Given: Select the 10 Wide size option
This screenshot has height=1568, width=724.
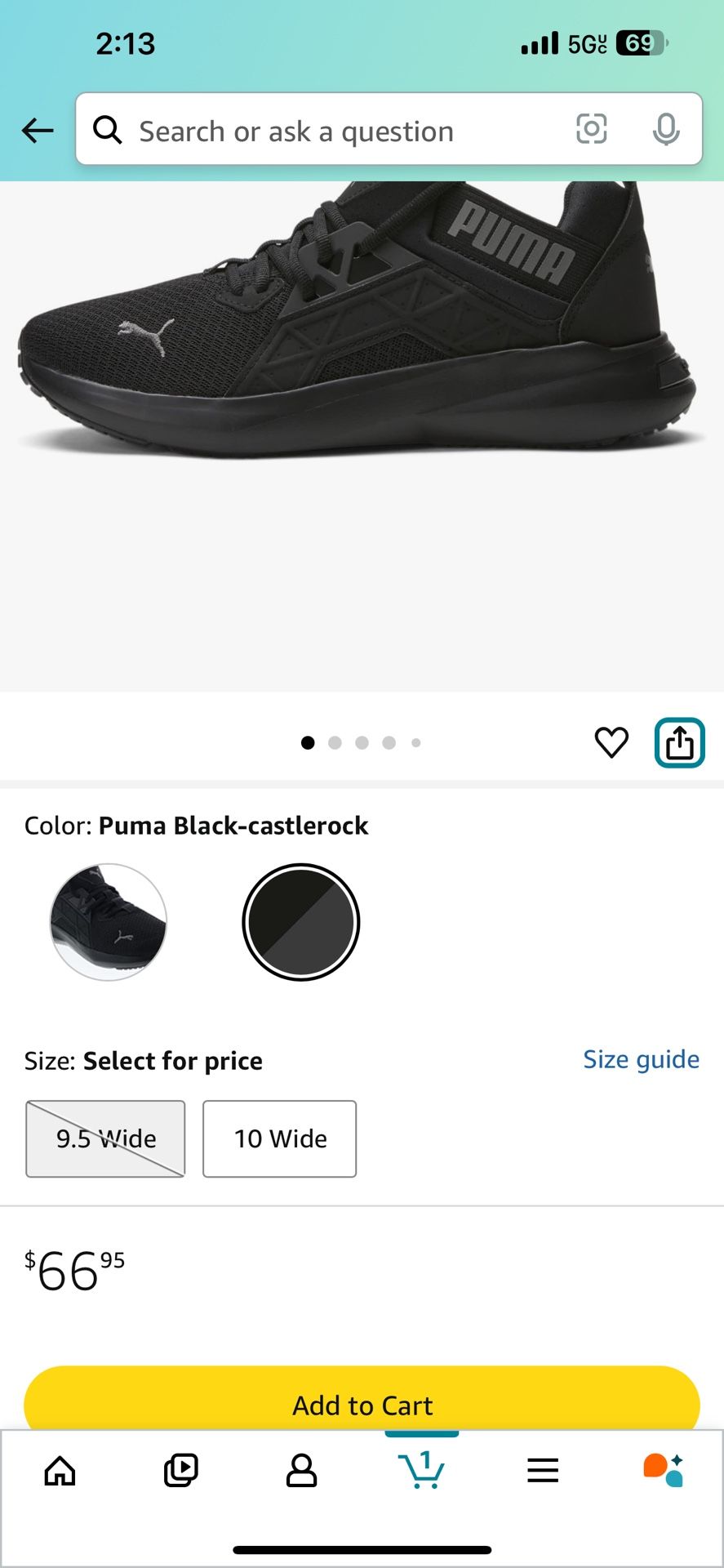Looking at the screenshot, I should tap(279, 1138).
